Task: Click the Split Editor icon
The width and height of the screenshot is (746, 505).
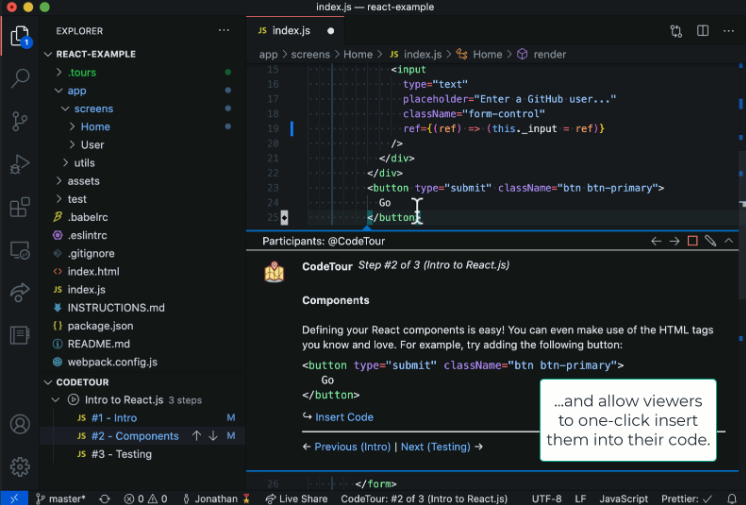Action: click(703, 31)
